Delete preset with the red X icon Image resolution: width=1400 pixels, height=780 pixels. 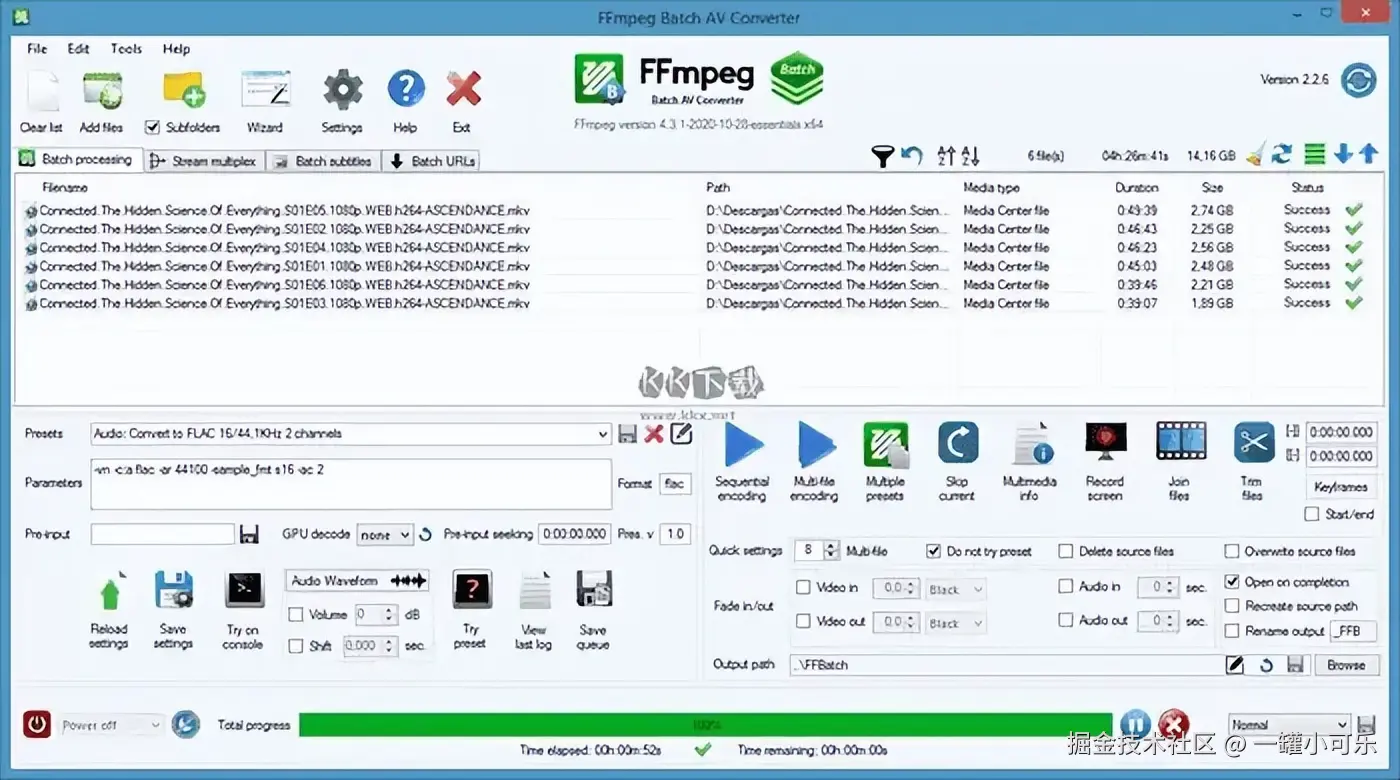654,434
